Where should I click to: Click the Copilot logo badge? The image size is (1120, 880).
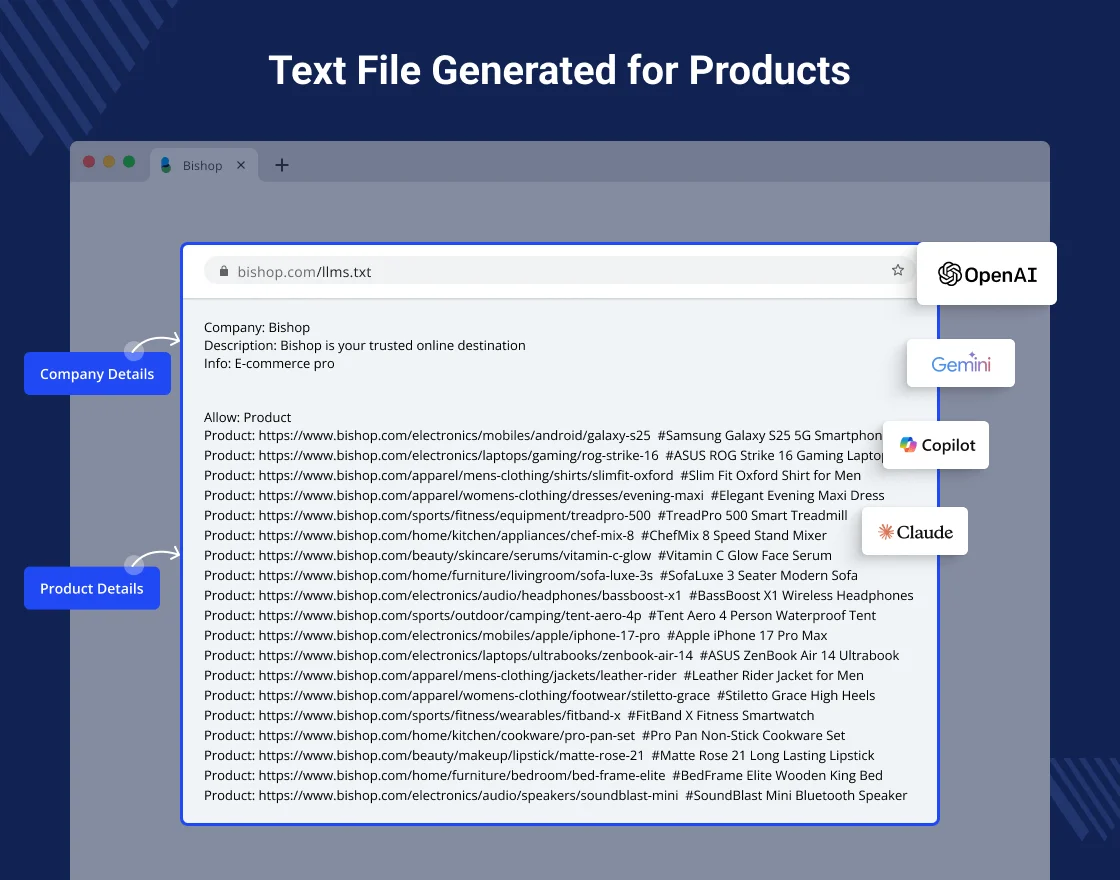[x=936, y=445]
